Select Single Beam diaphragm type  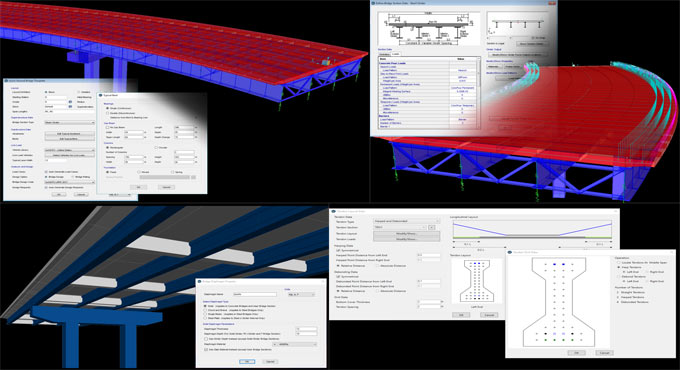click(x=205, y=314)
